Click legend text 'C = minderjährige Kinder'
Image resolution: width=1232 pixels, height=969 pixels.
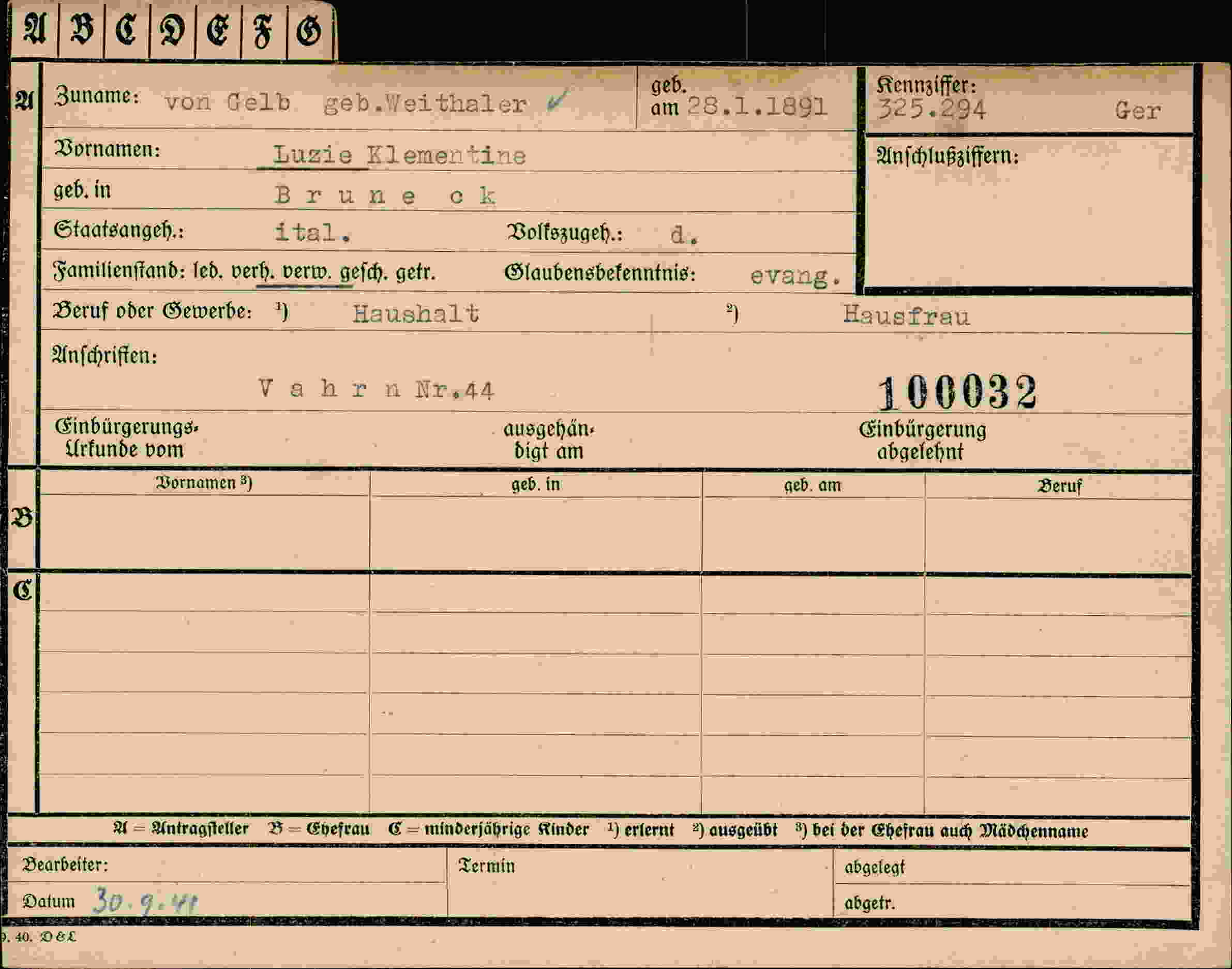point(489,830)
